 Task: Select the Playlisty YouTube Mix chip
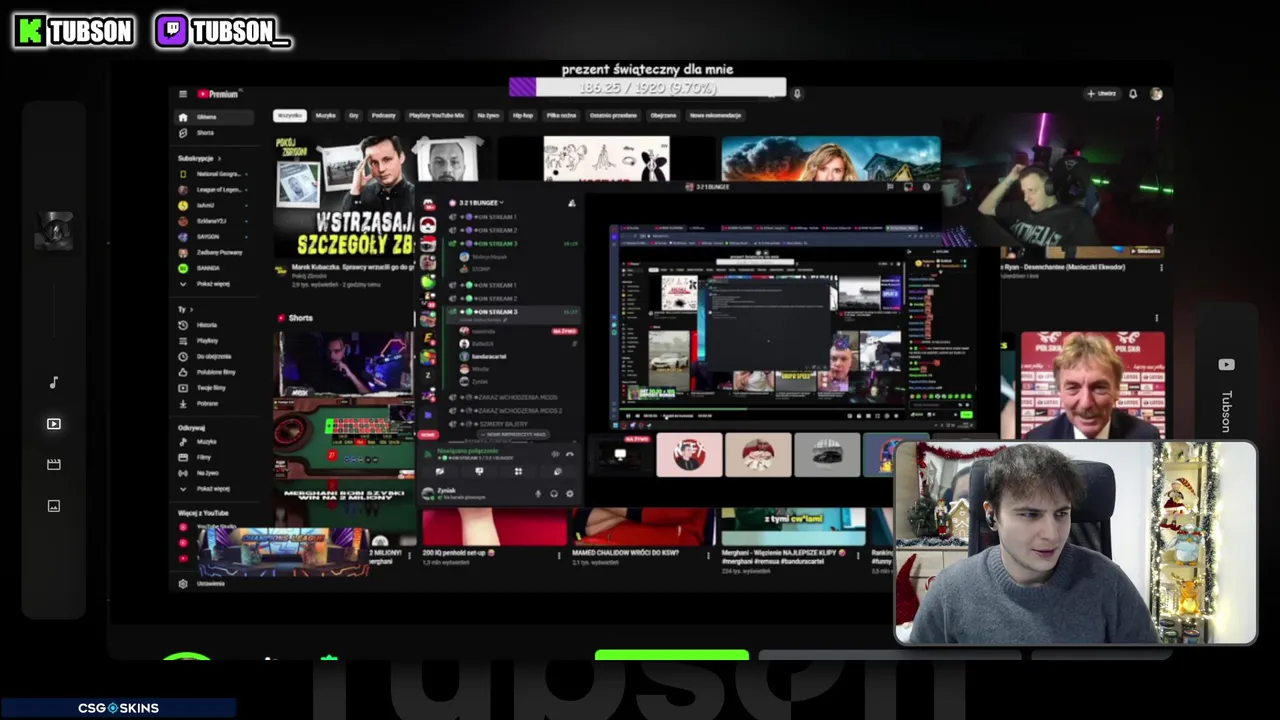tap(437, 115)
